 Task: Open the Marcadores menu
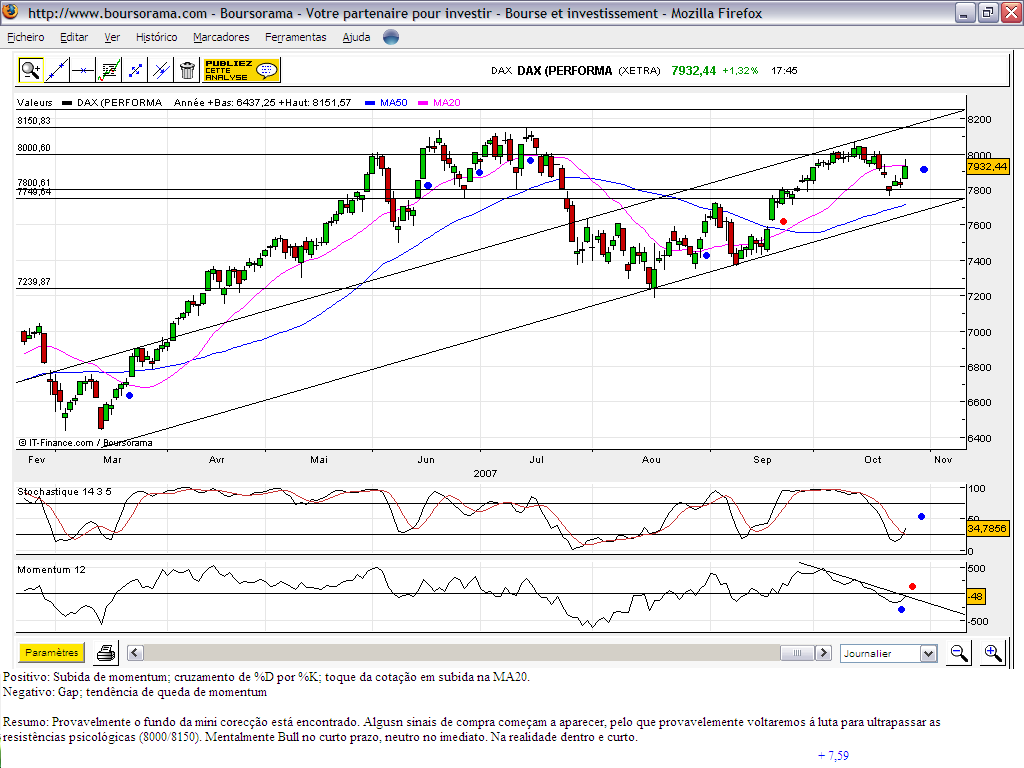[221, 37]
